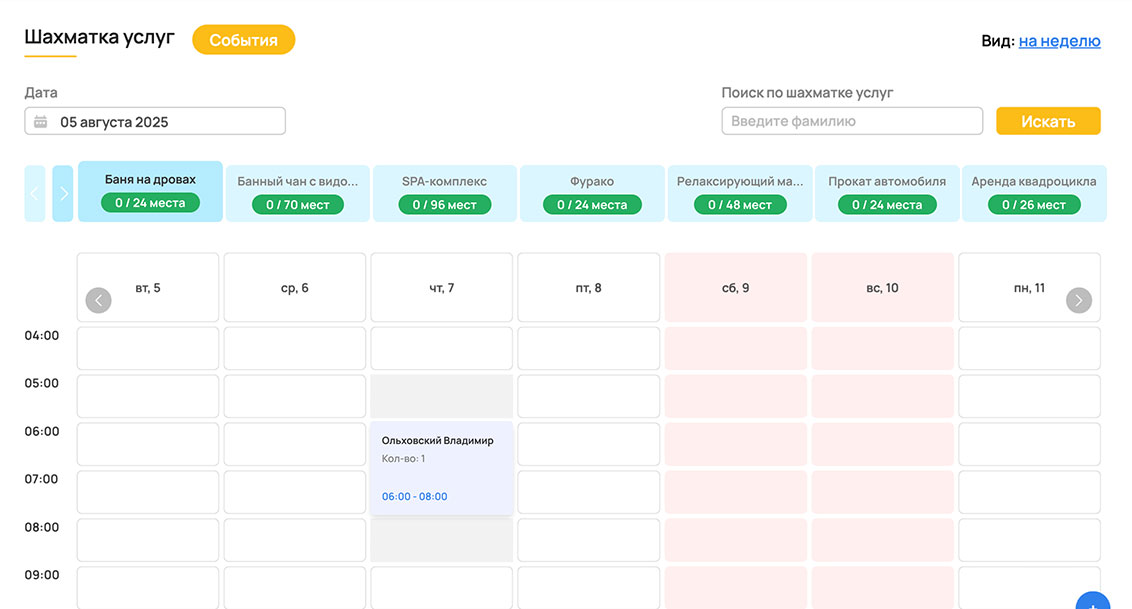1132x609 pixels.
Task: Open Ольховский Владимир booking card
Action: 441,467
